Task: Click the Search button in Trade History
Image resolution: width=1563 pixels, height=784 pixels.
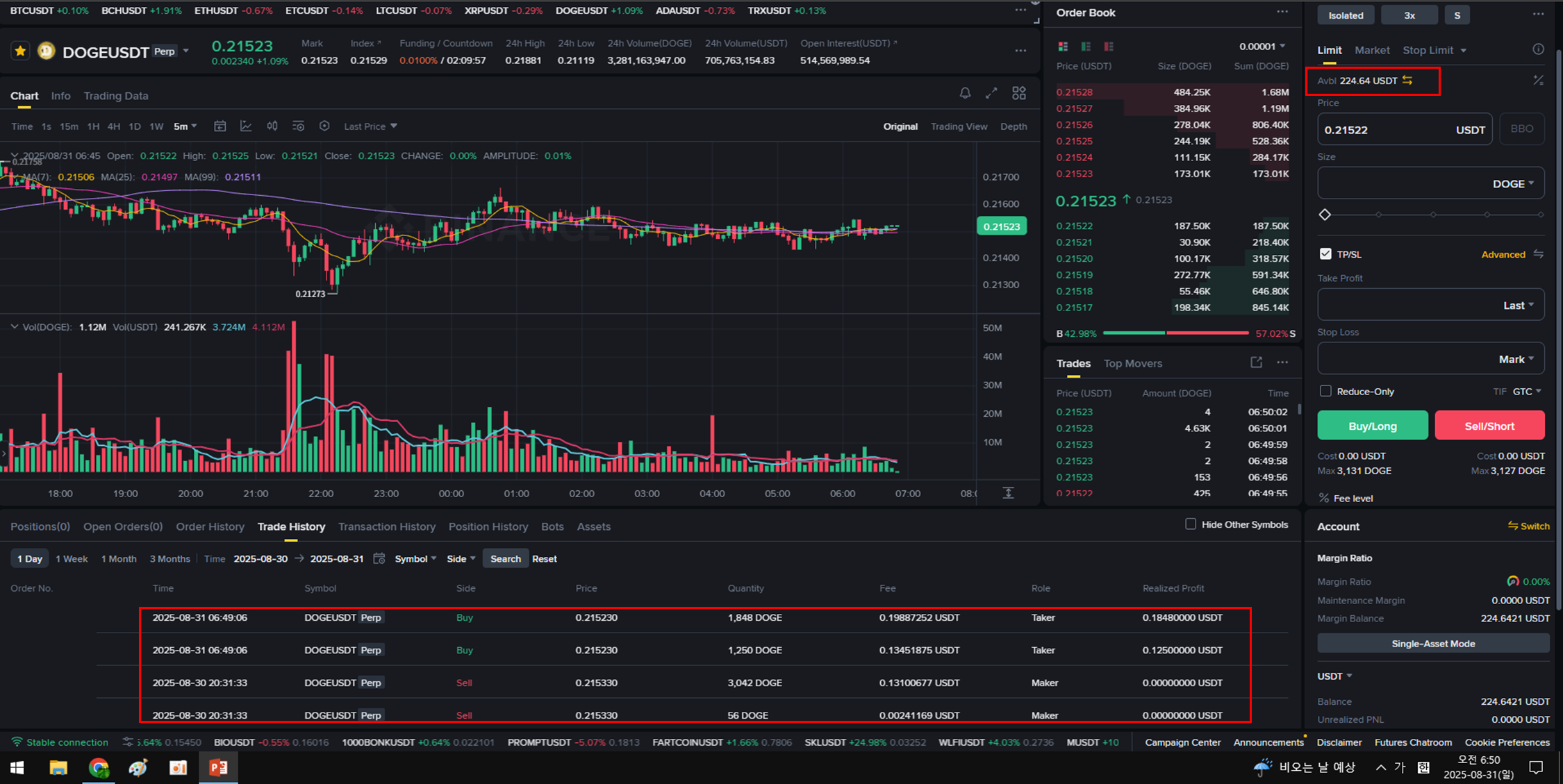Action: (x=505, y=559)
